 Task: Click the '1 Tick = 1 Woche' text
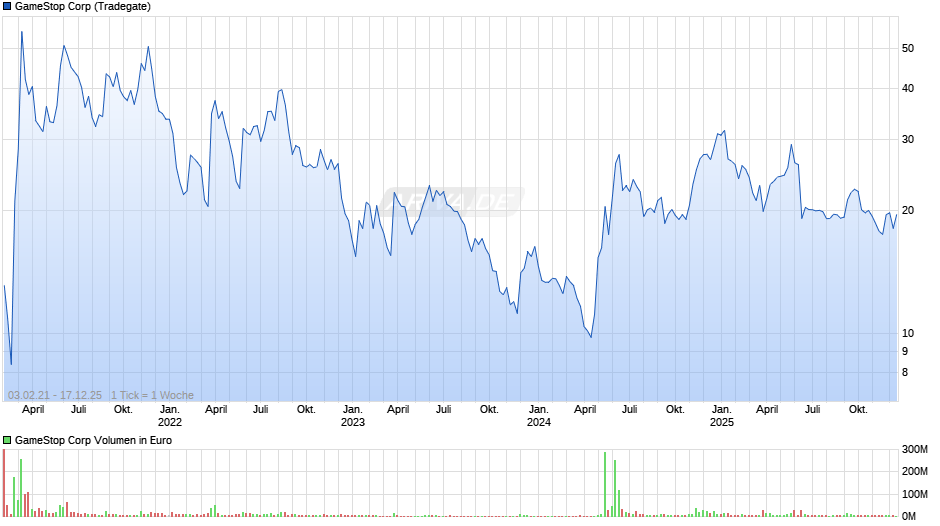(152, 395)
